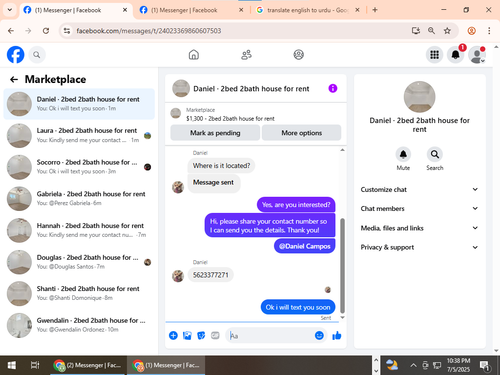View site information icon in address bar
This screenshot has height=375, width=500.
coord(67,31)
